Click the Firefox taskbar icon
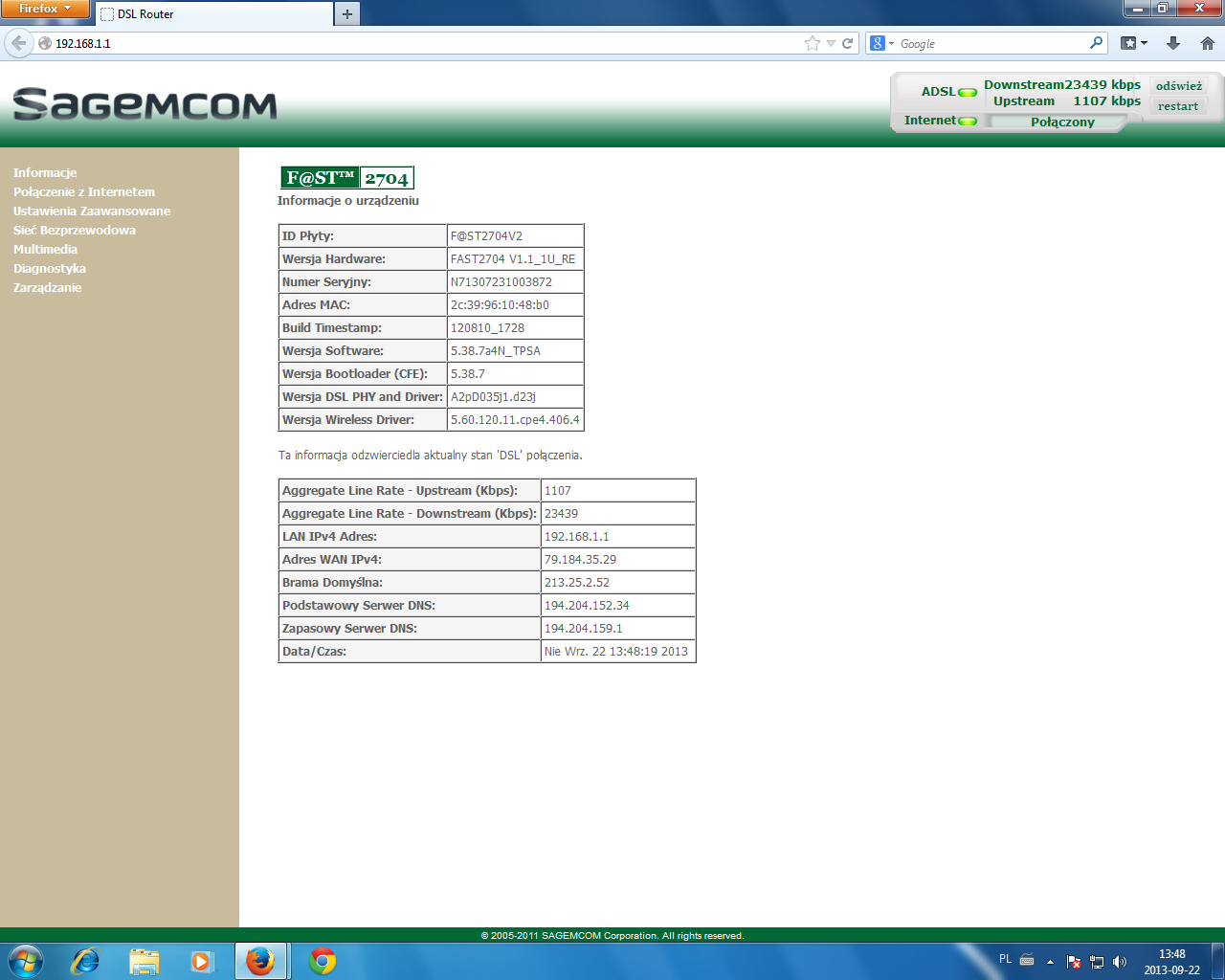 click(x=260, y=961)
